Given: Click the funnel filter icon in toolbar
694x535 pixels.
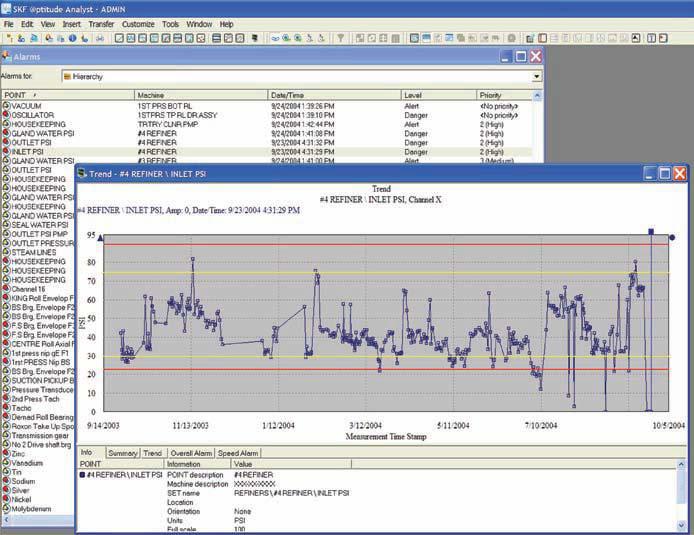Looking at the screenshot, I should pos(340,38).
